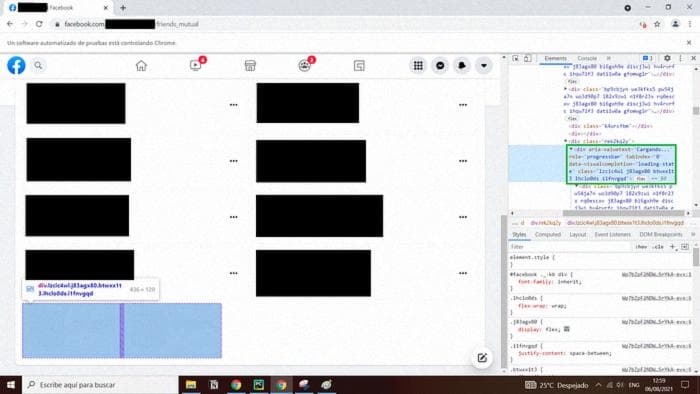Open the Groups icon with badge
The width and height of the screenshot is (700, 394).
pos(304,66)
